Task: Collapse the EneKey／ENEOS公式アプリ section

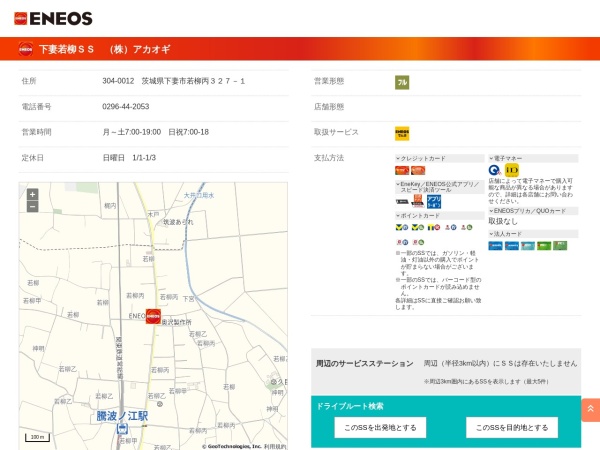Action: (439, 187)
